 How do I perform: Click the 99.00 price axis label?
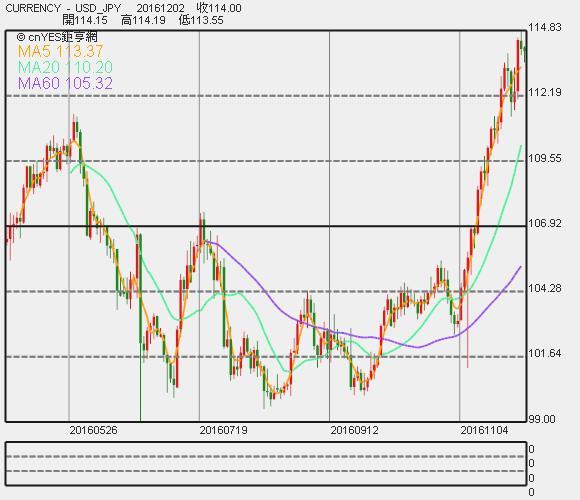(542, 419)
